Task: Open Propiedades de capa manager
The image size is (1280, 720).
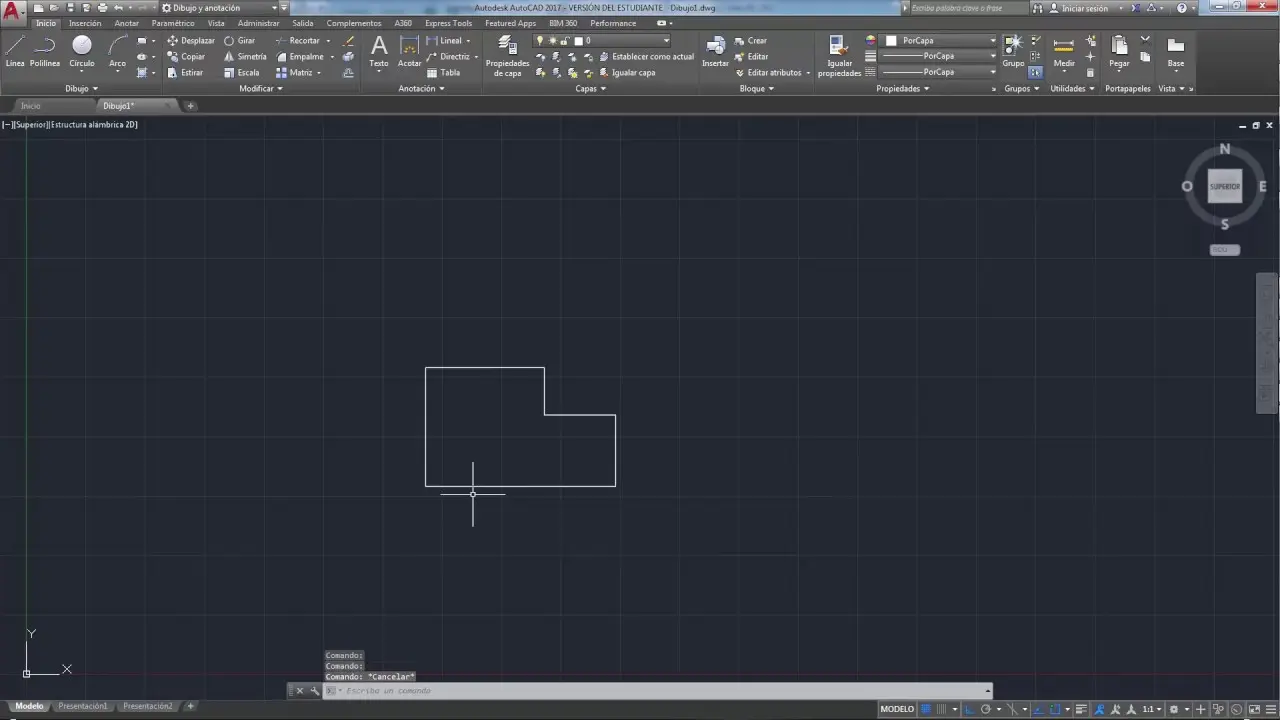Action: click(508, 56)
